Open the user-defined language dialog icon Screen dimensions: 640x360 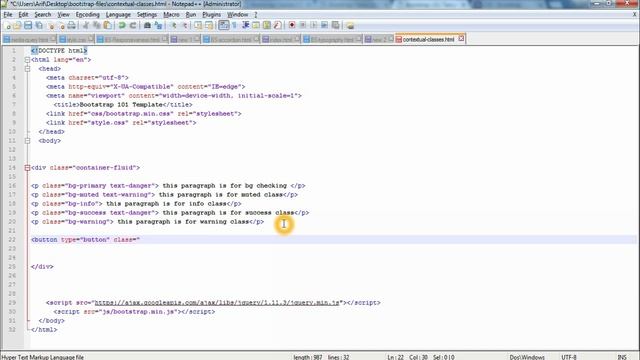256,25
